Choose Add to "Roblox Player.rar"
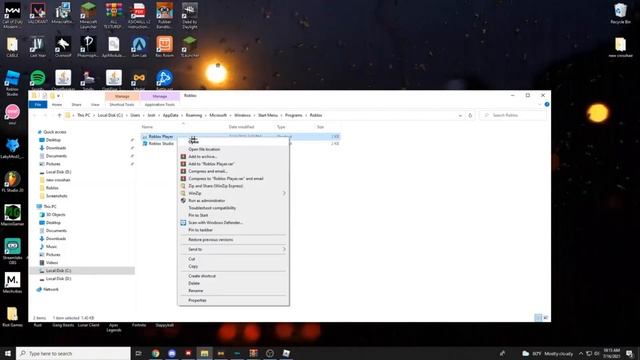This screenshot has width=640, height=360. (211, 164)
